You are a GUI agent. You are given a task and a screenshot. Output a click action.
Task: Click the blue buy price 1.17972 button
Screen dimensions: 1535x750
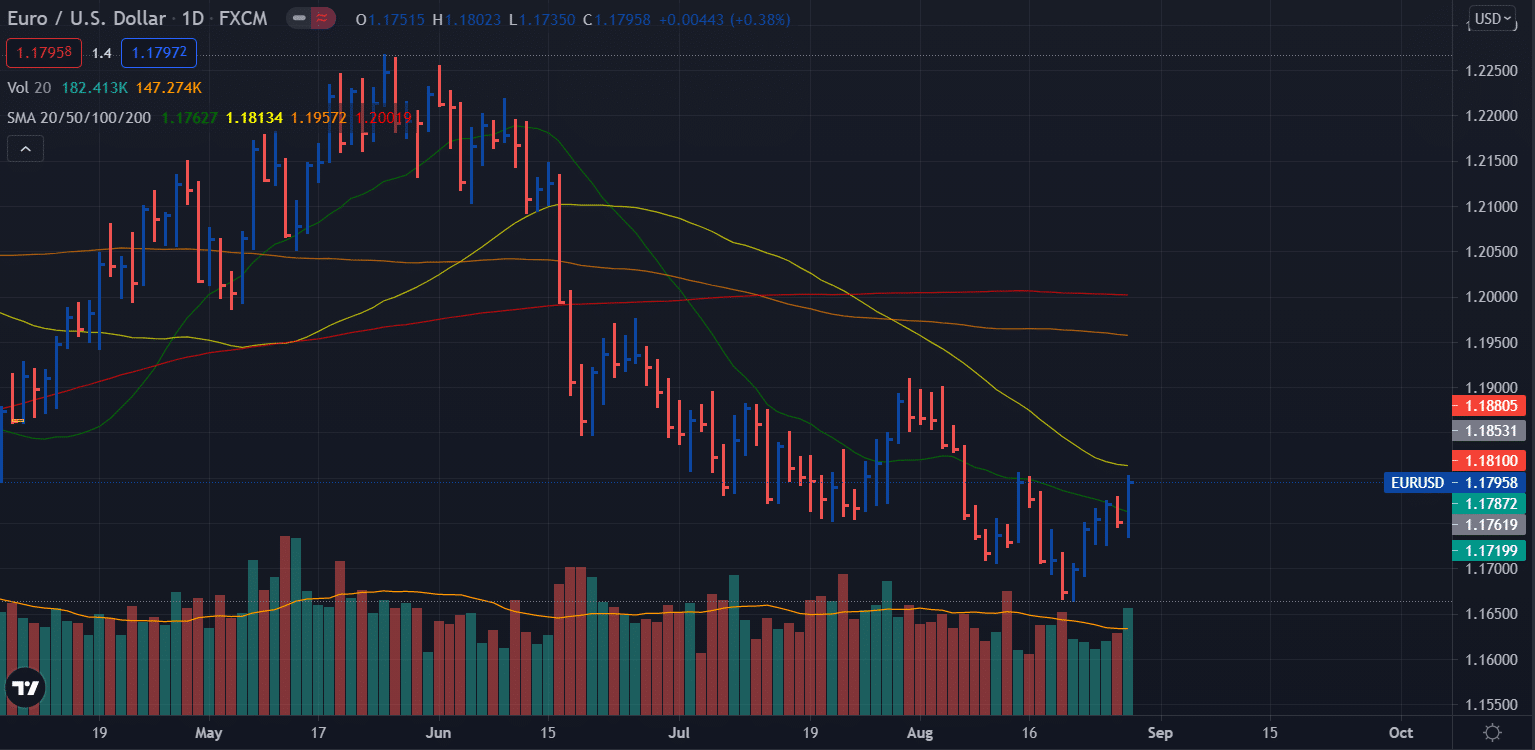pyautogui.click(x=158, y=52)
